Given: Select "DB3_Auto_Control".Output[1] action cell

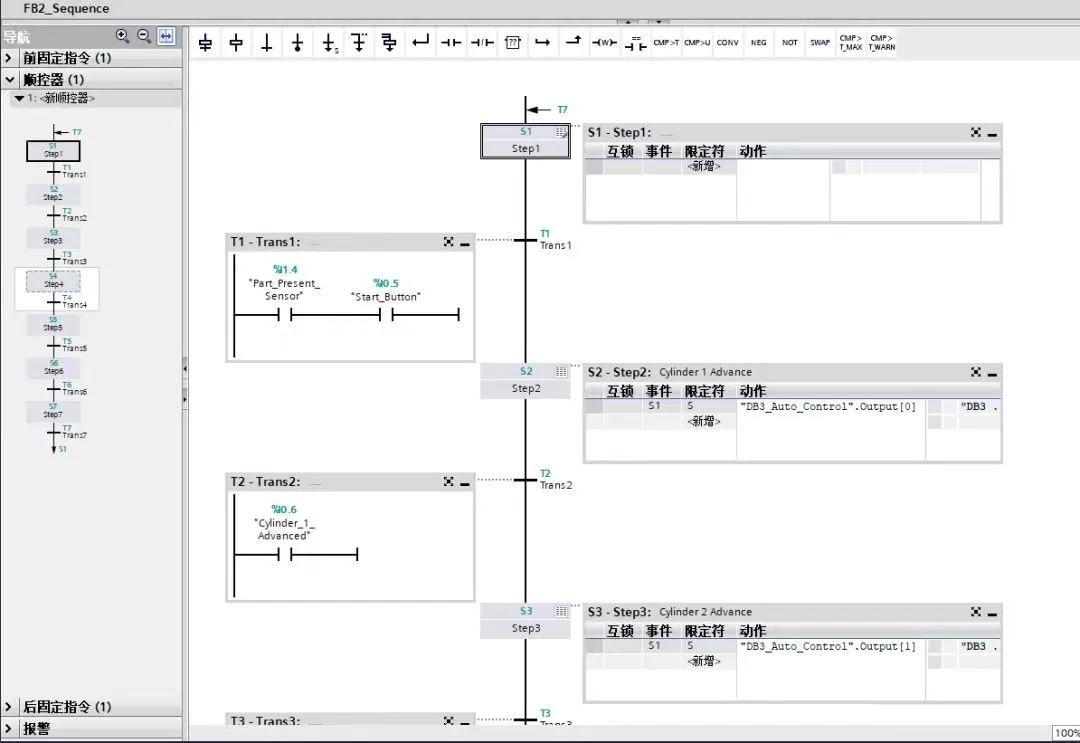Looking at the screenshot, I should pos(829,647).
